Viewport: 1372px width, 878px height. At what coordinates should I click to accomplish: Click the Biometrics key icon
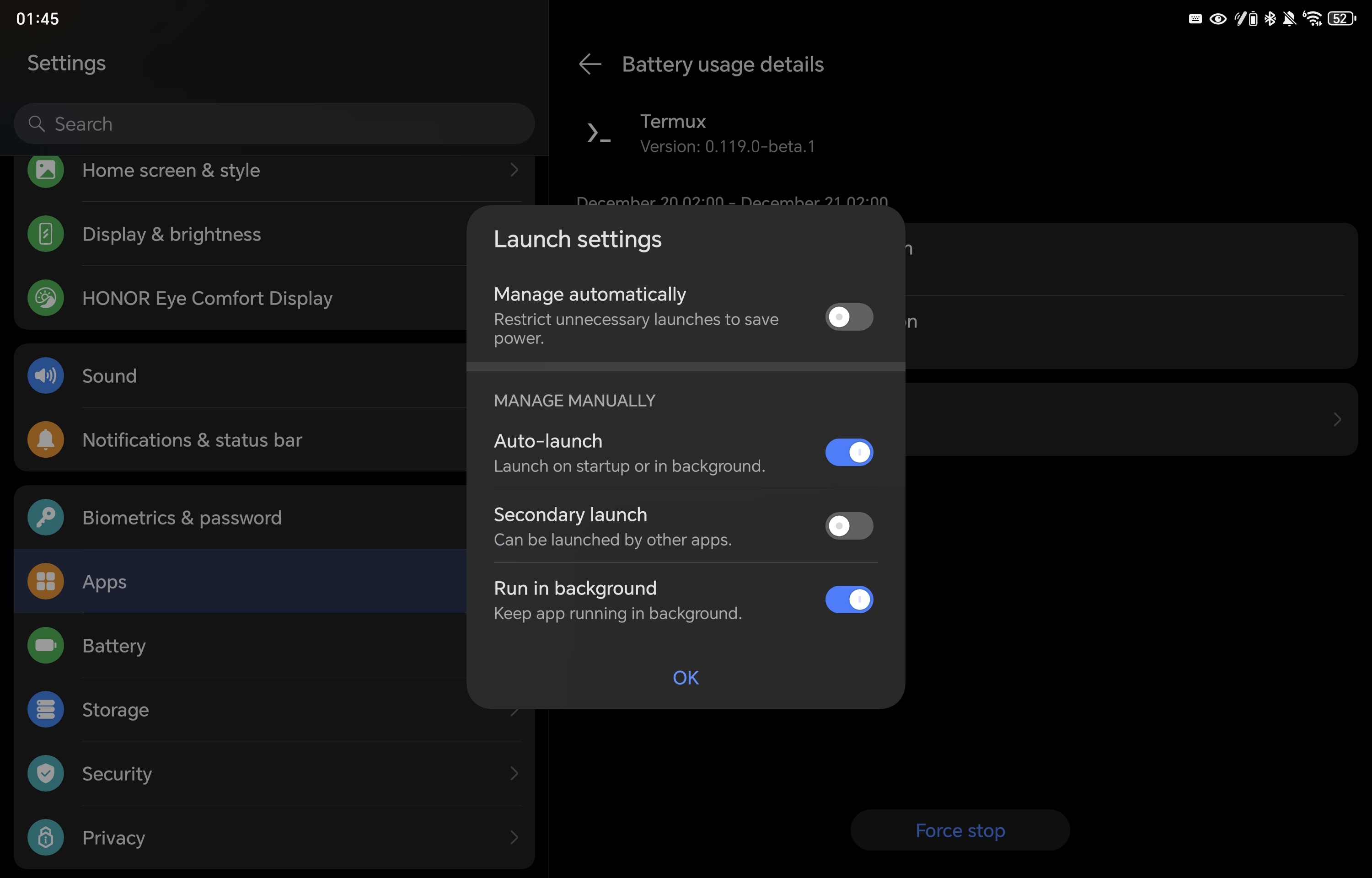click(46, 517)
